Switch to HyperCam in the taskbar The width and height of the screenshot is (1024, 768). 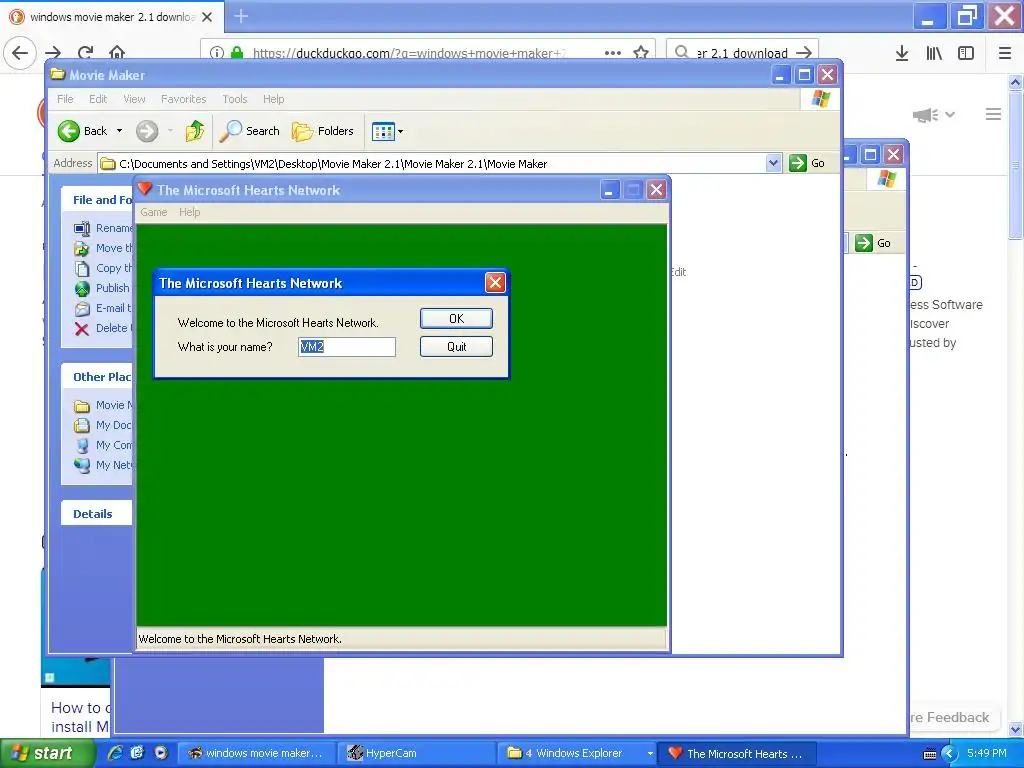(415, 753)
